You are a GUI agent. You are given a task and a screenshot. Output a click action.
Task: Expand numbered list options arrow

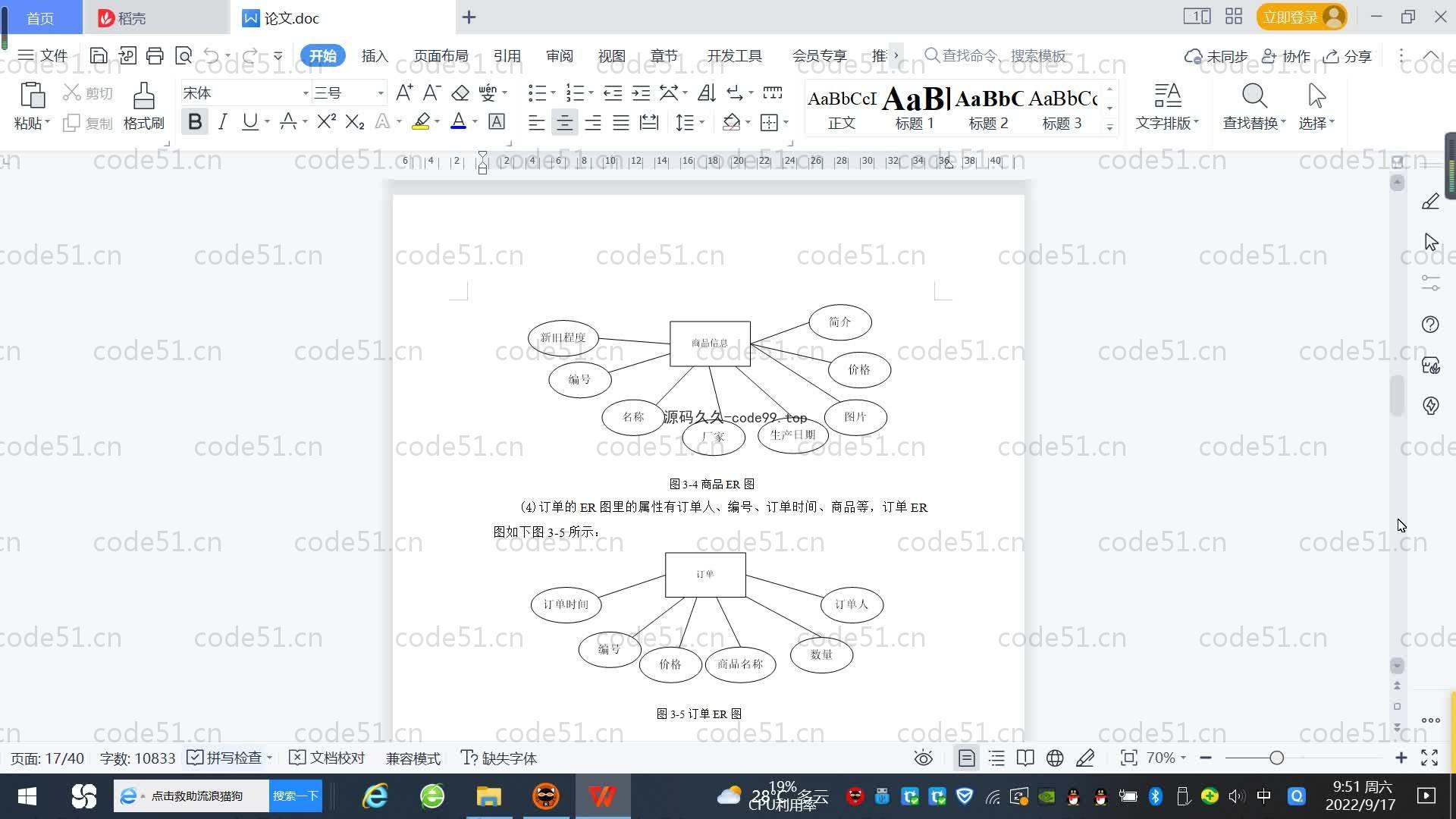pos(591,93)
